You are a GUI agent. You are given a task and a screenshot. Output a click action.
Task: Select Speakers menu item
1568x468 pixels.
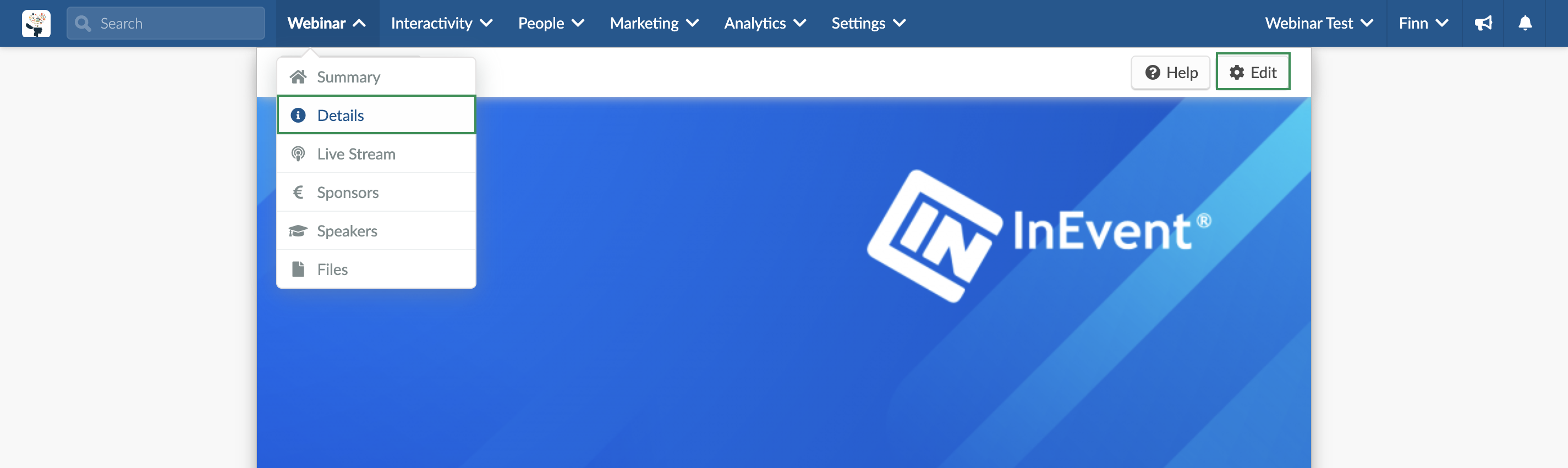click(376, 230)
